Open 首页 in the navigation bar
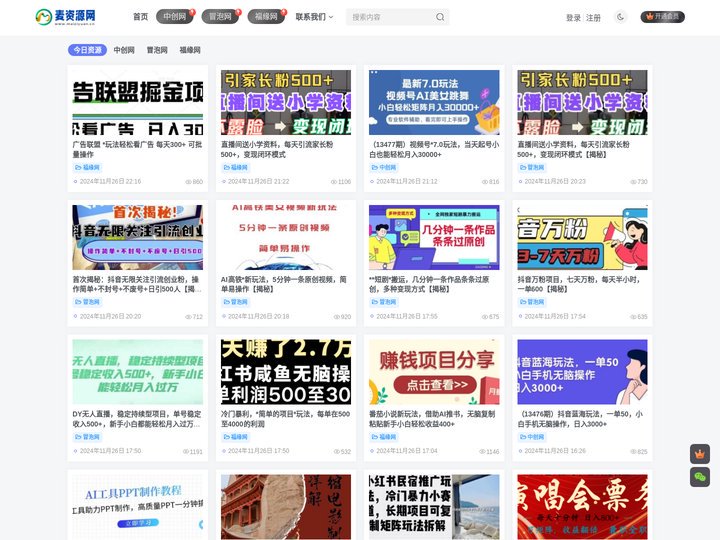The height and width of the screenshot is (540, 720). [141, 17]
